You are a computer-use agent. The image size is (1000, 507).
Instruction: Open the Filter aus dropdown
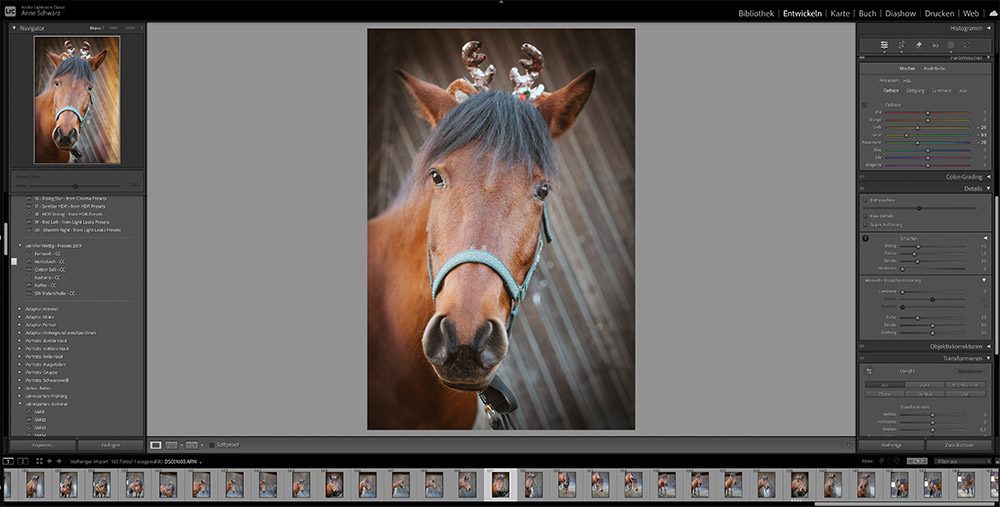(963, 461)
